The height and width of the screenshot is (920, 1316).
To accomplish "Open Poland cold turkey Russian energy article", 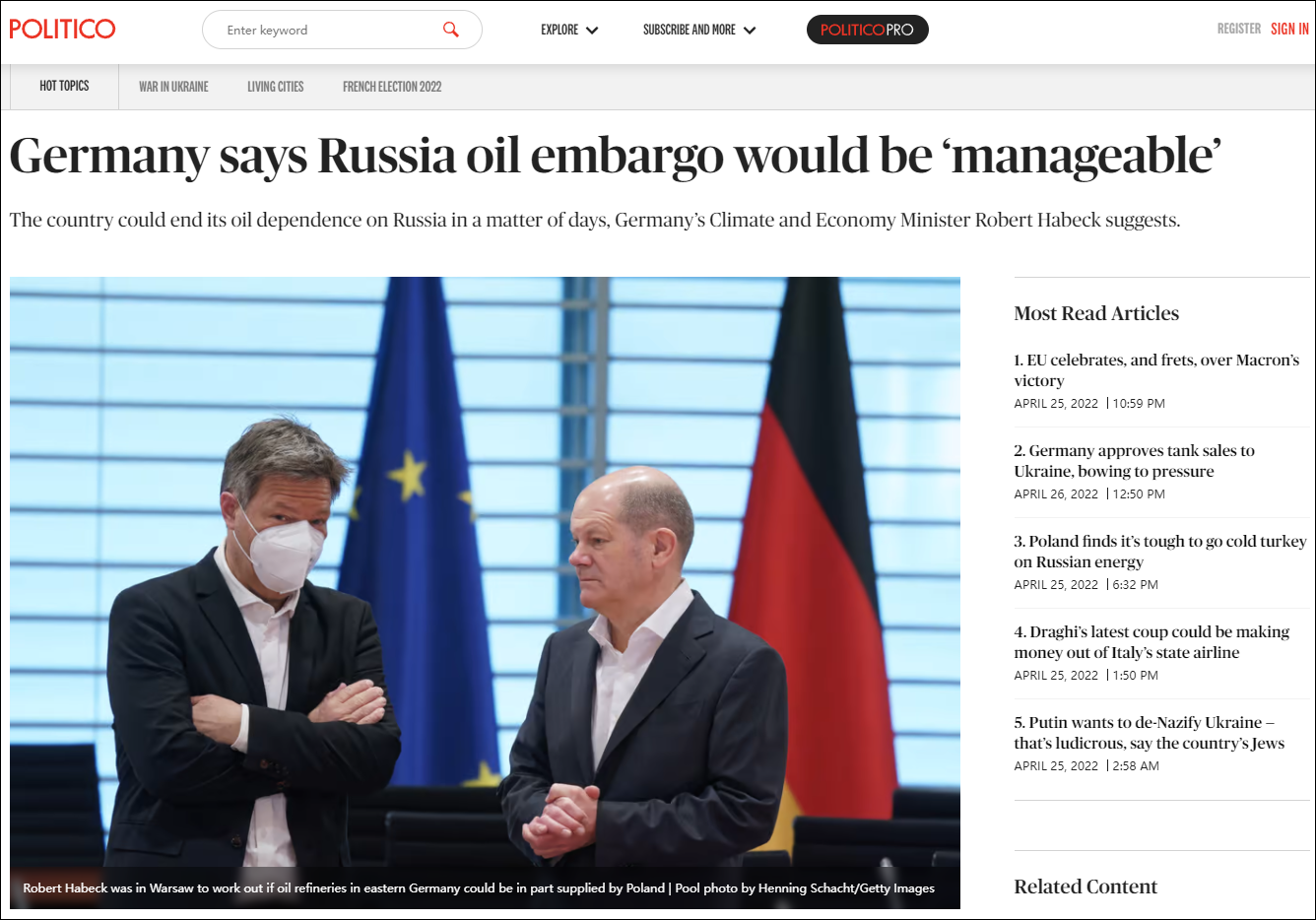I will coord(1160,552).
